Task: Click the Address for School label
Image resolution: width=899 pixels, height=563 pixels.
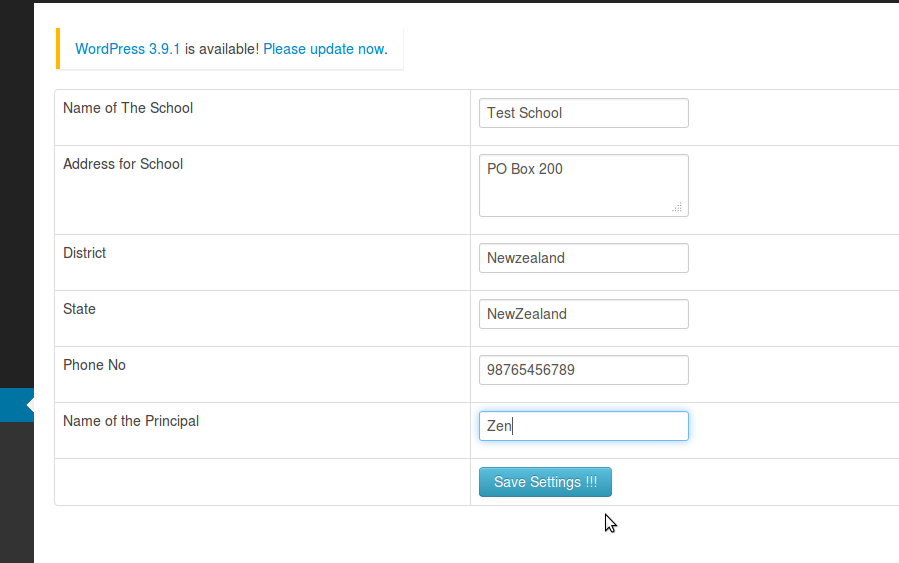Action: pyautogui.click(x=123, y=164)
